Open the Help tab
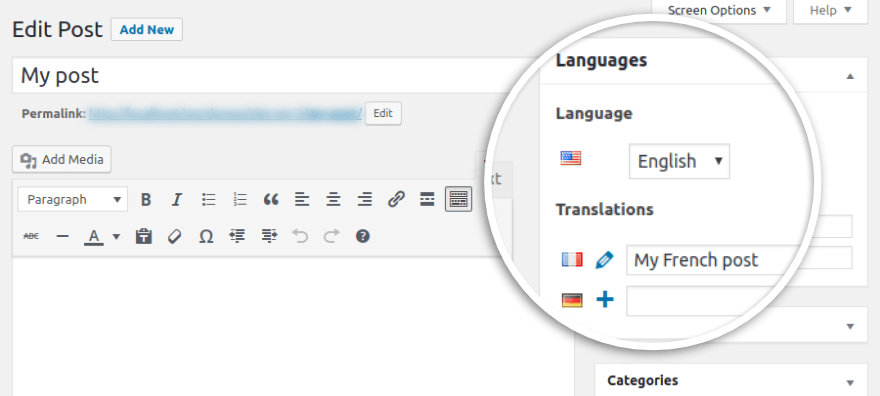Screen dimensions: 880x396 pyautogui.click(x=831, y=10)
